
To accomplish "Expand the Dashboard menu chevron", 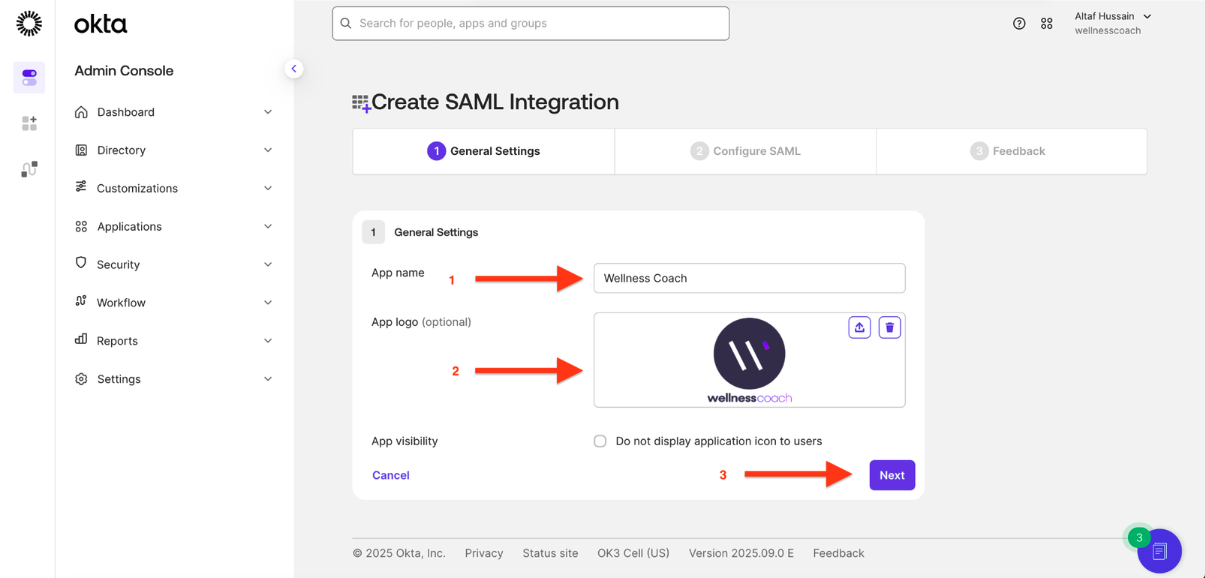I will tap(268, 112).
